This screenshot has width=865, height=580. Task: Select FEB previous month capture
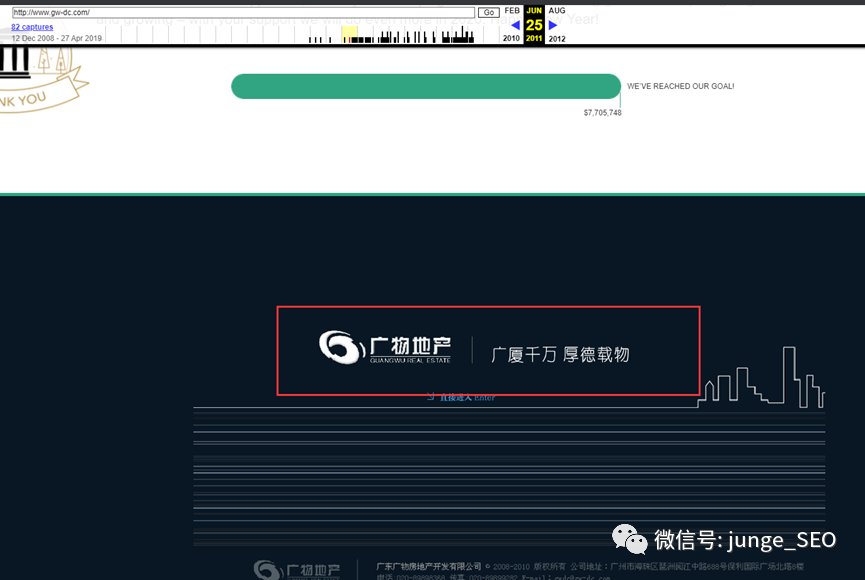pos(512,10)
